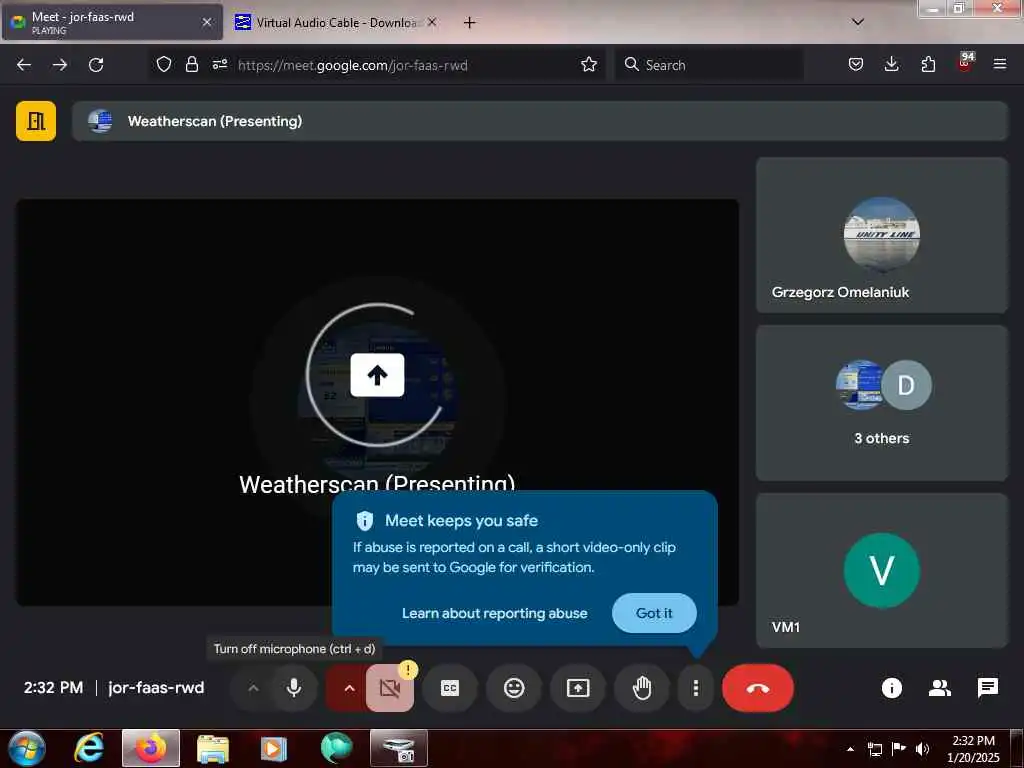
Task: Click the taskbar app with camera icon
Action: [x=398, y=748]
